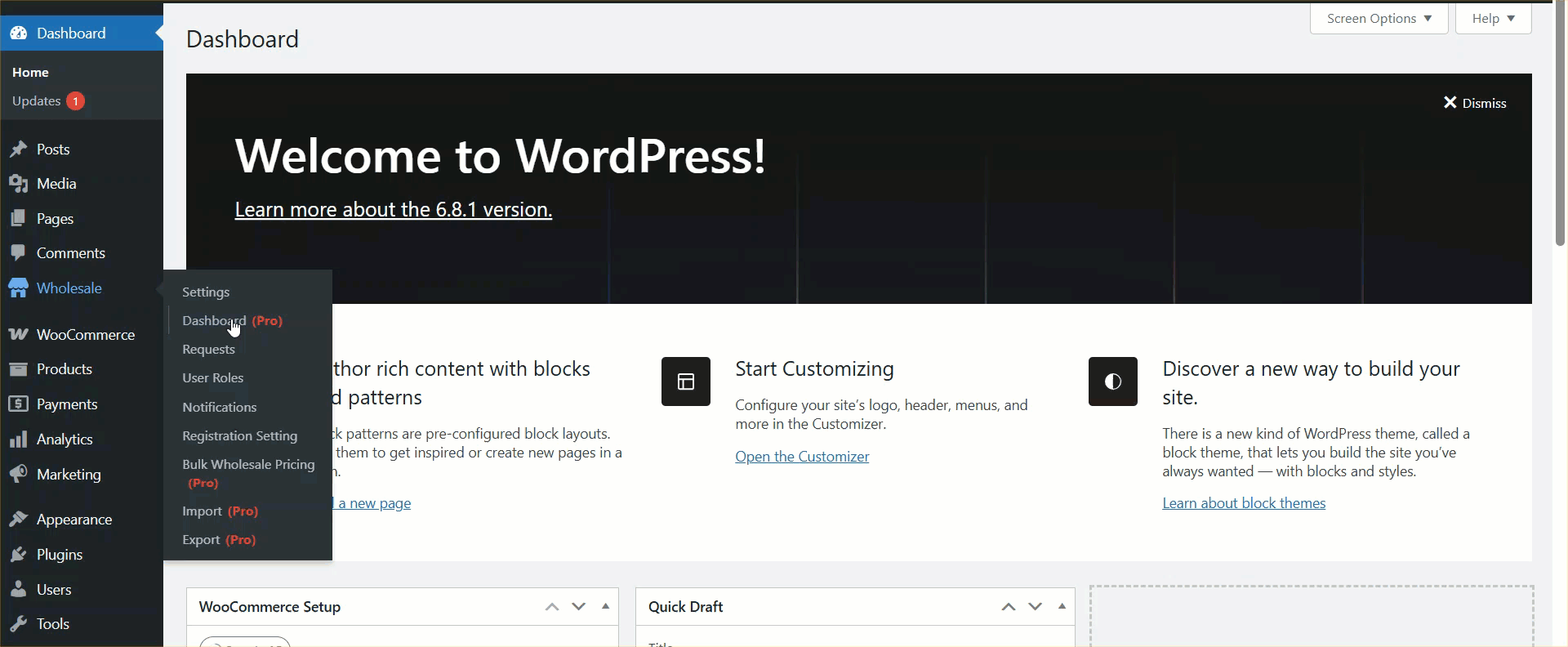Open the Media menu
Screen dimensions: 1568x647
[x=56, y=184]
